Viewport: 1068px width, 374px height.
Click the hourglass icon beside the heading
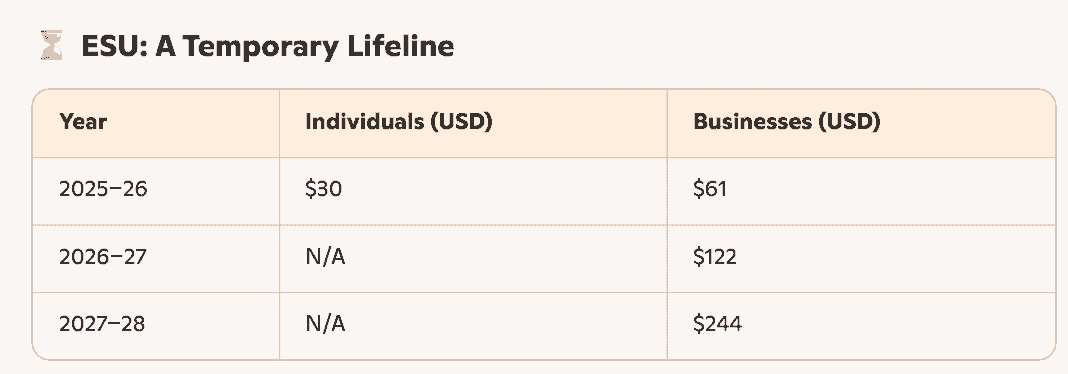[51, 46]
